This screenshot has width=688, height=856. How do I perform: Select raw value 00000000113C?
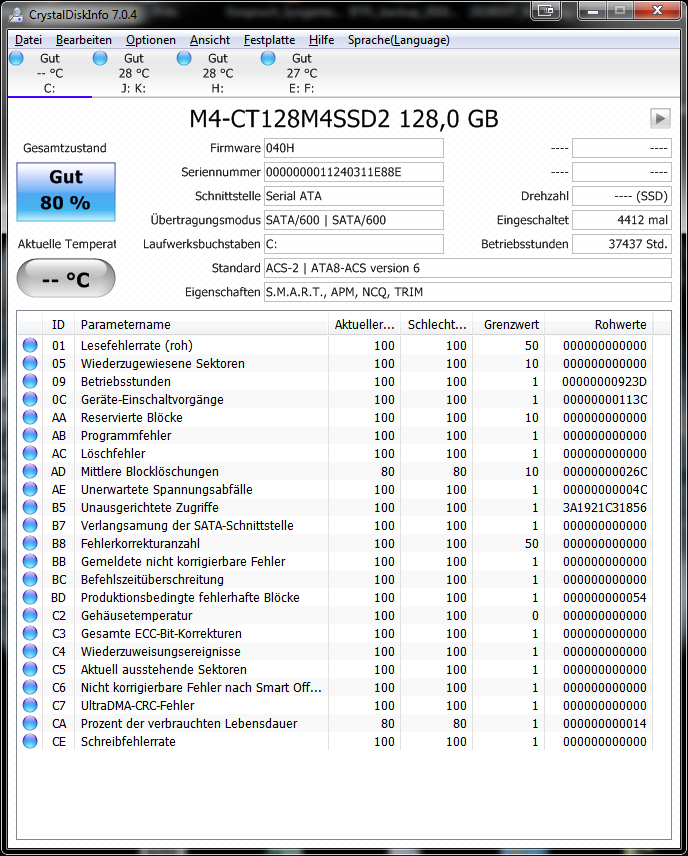point(604,399)
